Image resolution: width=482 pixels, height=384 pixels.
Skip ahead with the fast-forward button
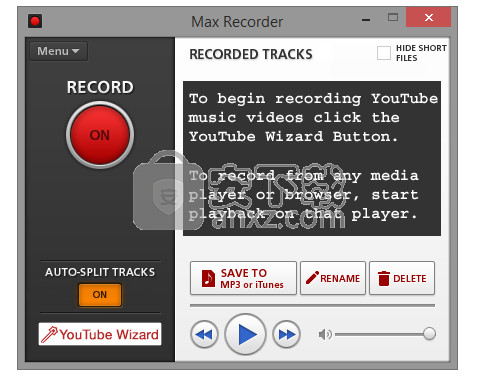click(x=286, y=334)
